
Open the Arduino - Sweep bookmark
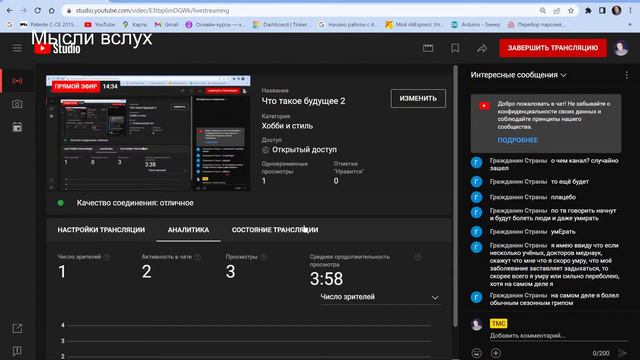476,25
